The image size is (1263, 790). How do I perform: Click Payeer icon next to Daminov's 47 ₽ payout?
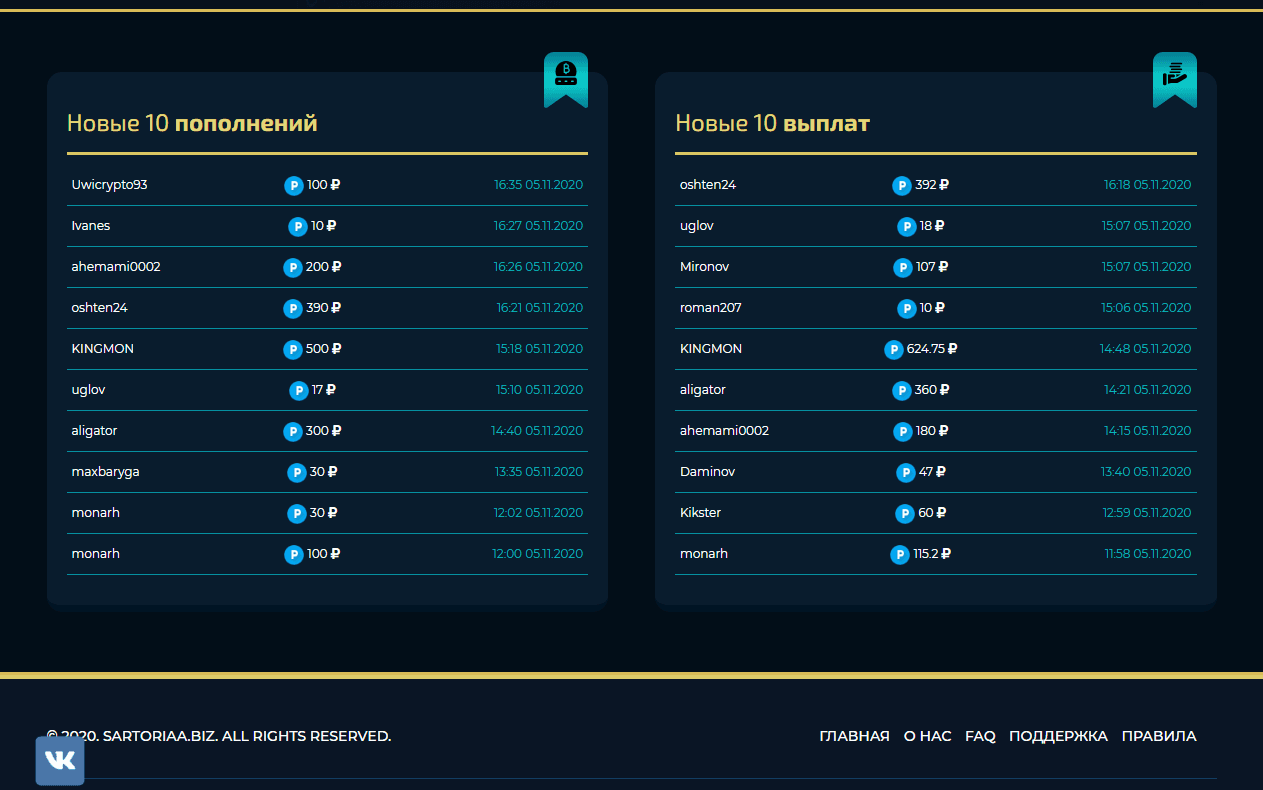click(x=905, y=472)
